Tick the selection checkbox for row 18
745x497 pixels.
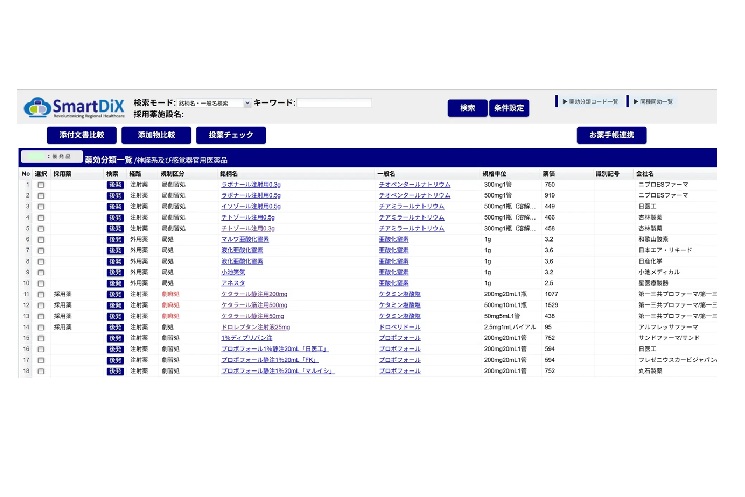coord(41,371)
